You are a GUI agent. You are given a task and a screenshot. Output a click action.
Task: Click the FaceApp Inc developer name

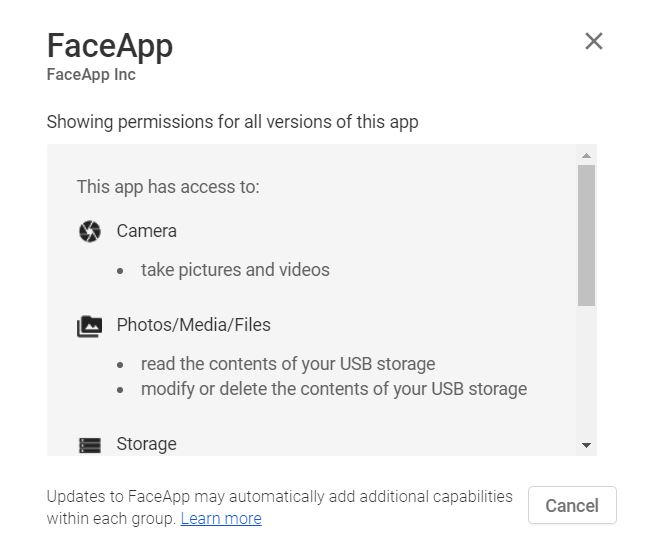pyautogui.click(x=91, y=75)
